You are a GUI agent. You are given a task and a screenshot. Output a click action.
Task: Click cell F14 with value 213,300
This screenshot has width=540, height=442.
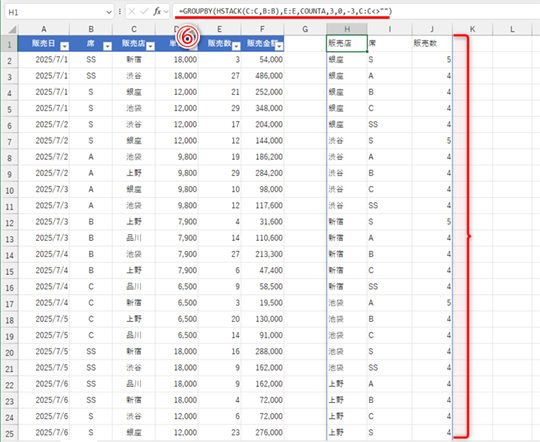pyautogui.click(x=262, y=254)
